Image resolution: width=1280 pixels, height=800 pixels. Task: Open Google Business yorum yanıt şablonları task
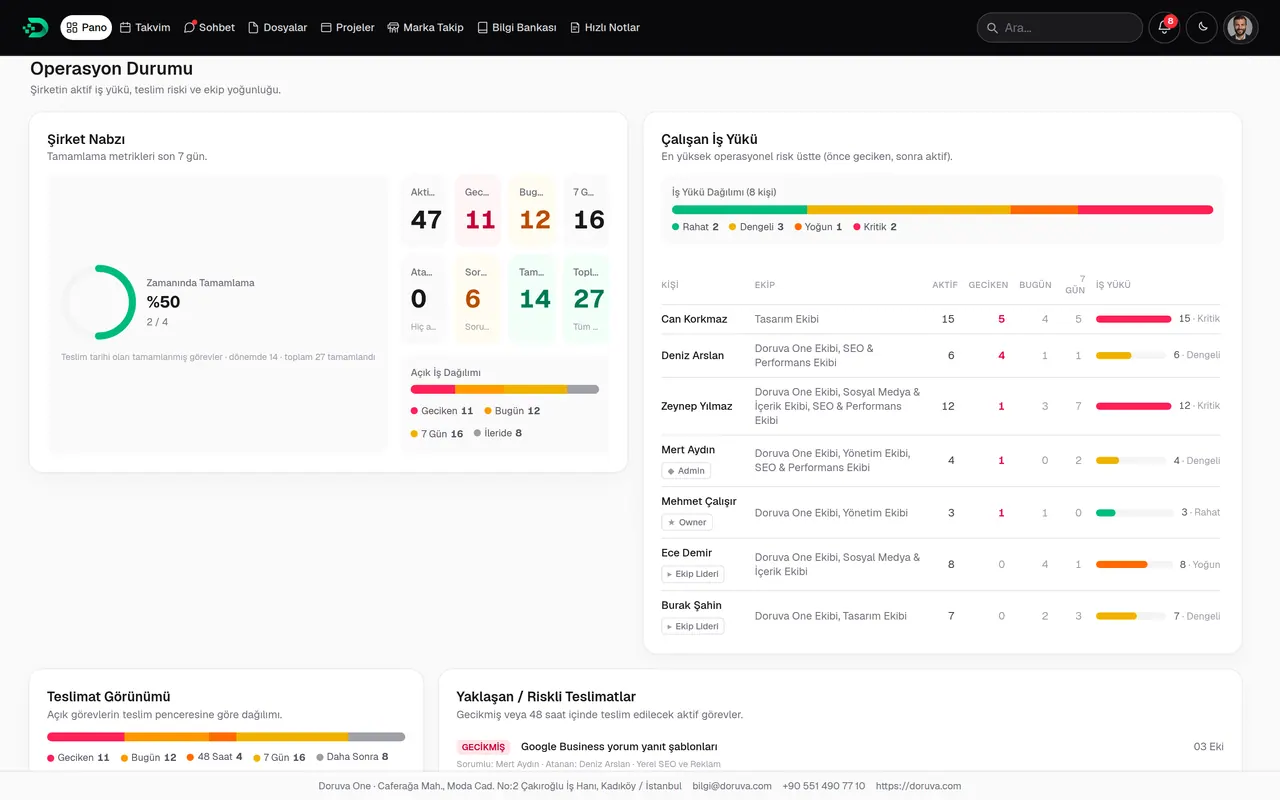click(619, 747)
